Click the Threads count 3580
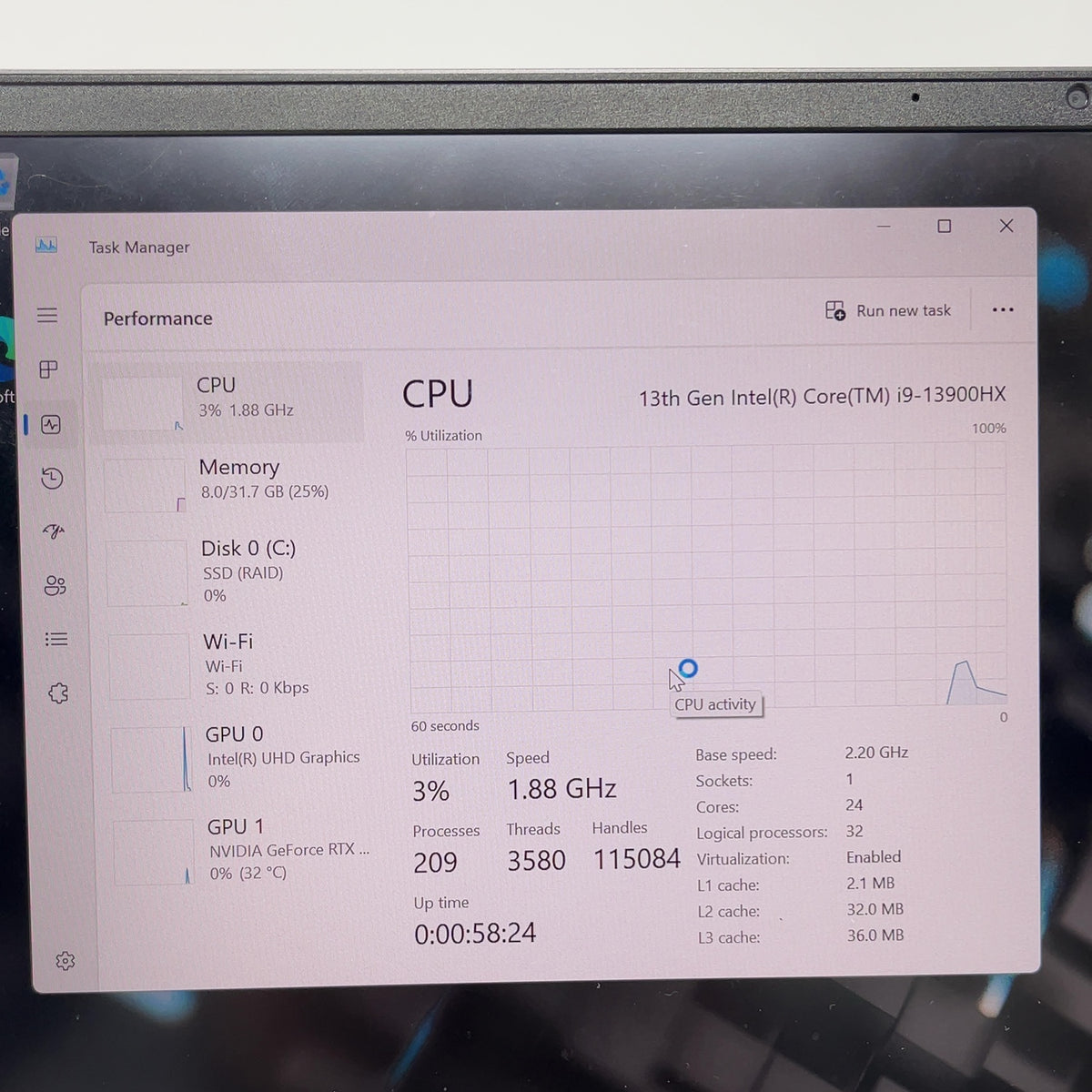The image size is (1092, 1092). pos(536,861)
